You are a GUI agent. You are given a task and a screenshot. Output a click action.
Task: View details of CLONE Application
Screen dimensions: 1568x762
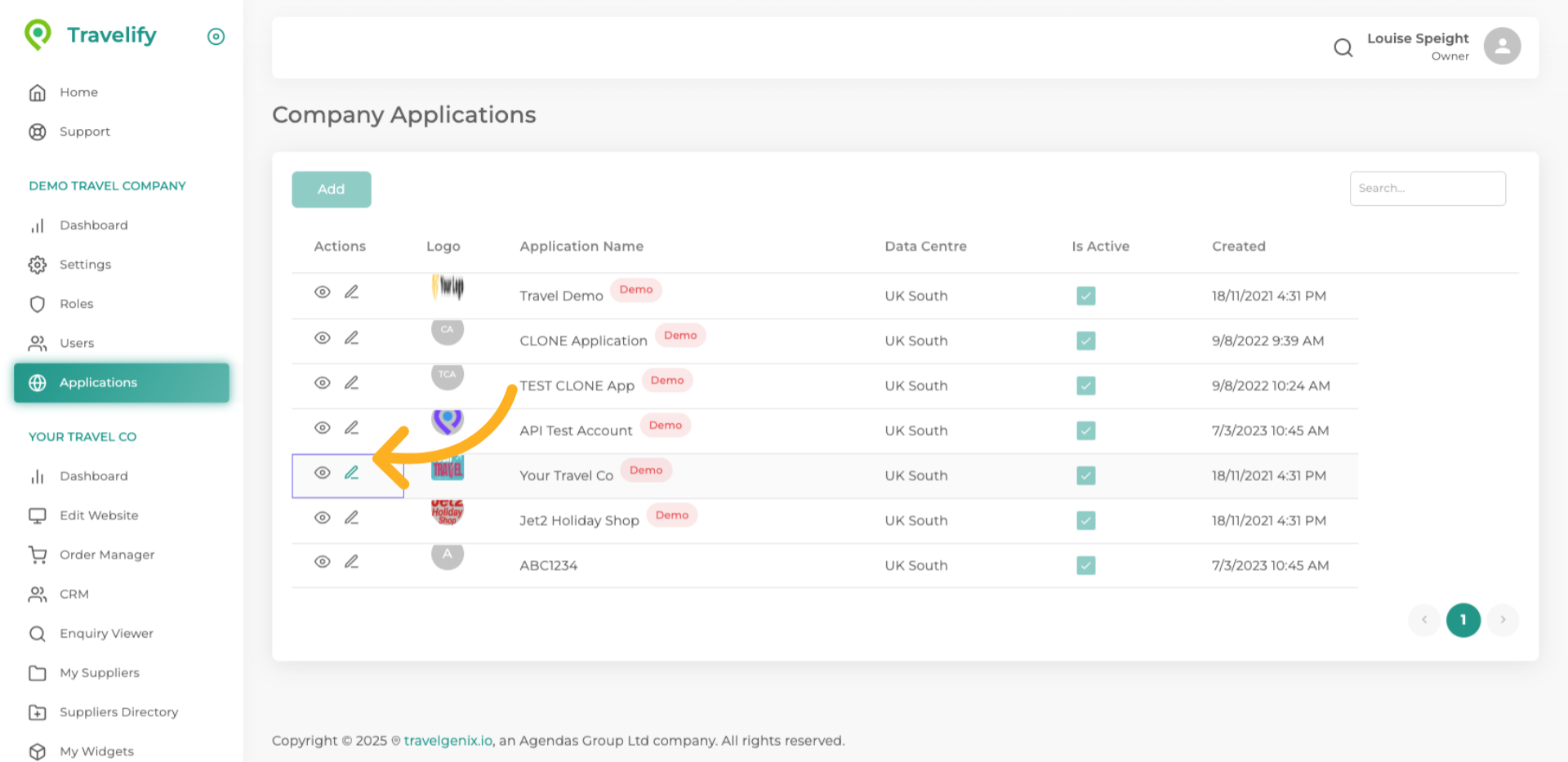click(x=322, y=336)
